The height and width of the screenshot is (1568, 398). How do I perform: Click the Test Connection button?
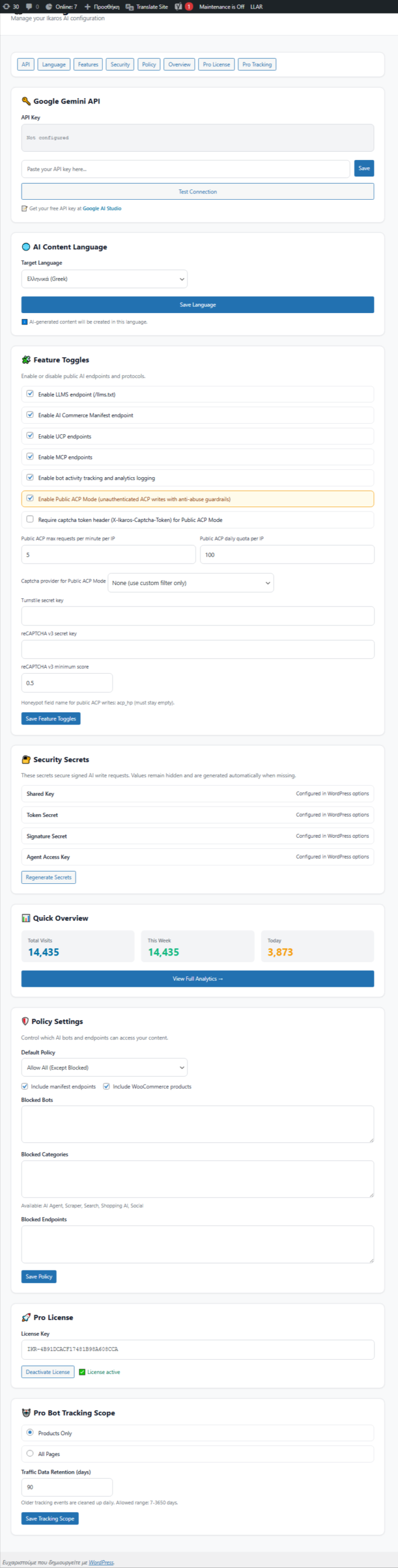coord(197,192)
